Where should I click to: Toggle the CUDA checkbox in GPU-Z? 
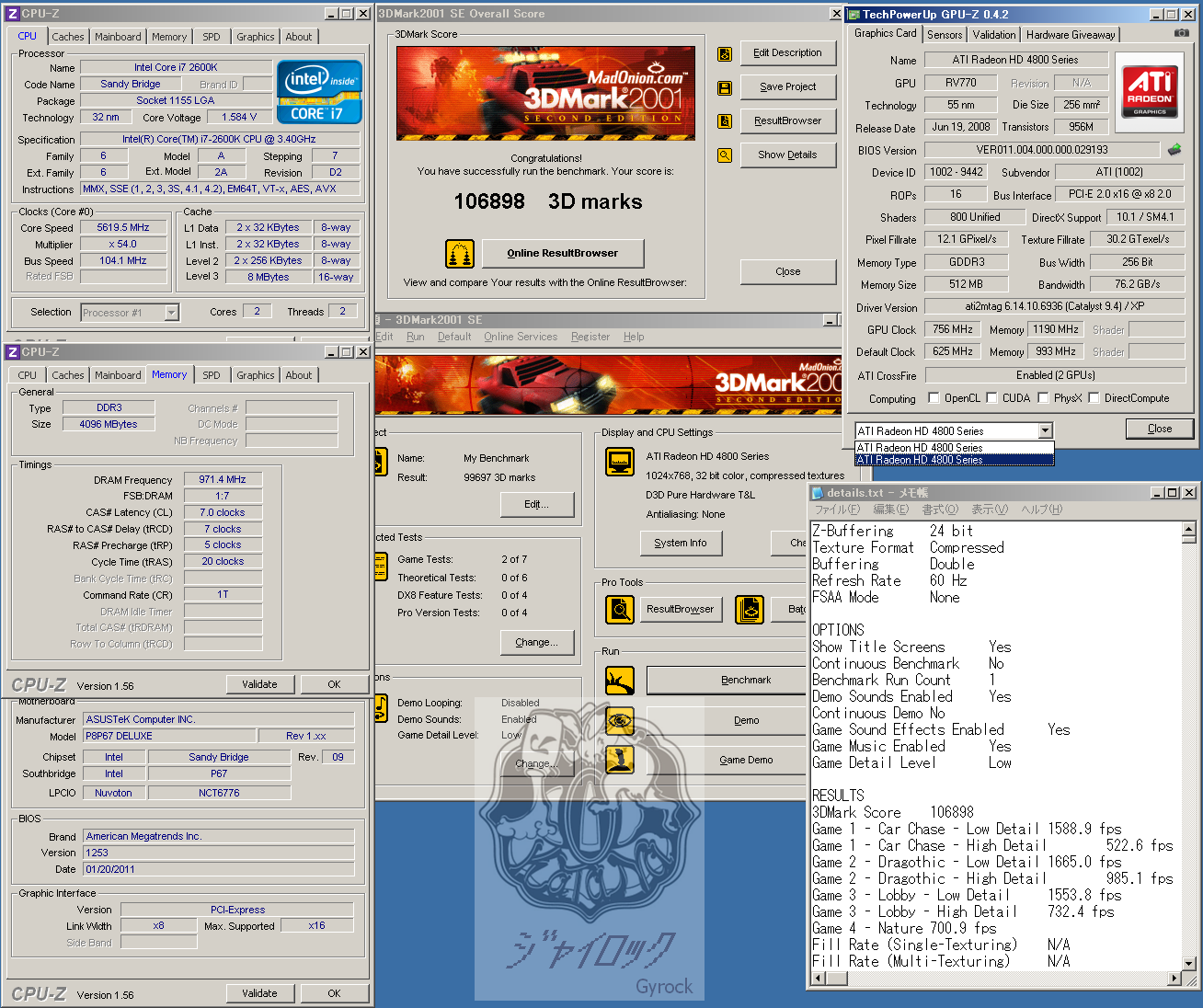(992, 398)
